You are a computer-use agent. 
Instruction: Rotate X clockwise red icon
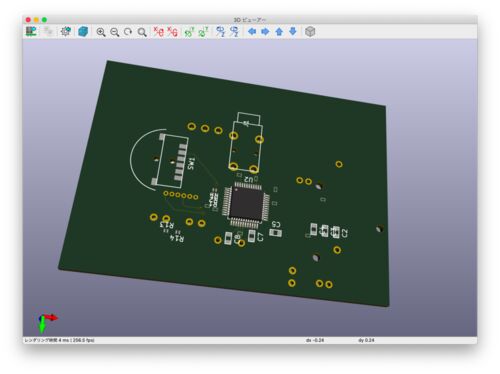(x=159, y=32)
